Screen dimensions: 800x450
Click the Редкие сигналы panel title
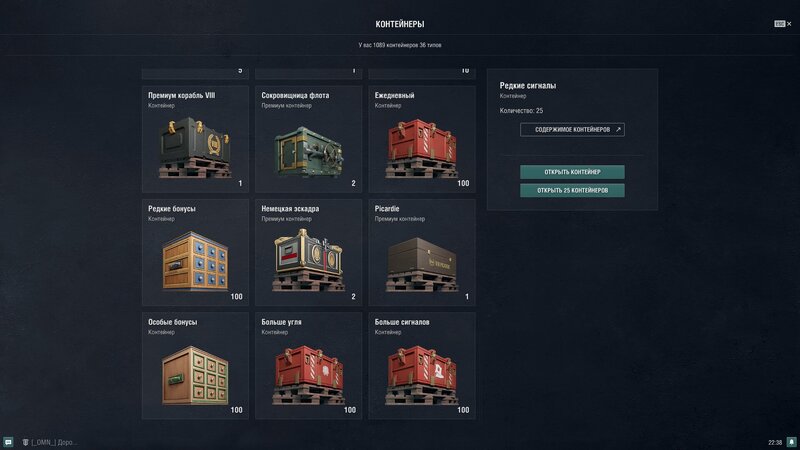528,86
